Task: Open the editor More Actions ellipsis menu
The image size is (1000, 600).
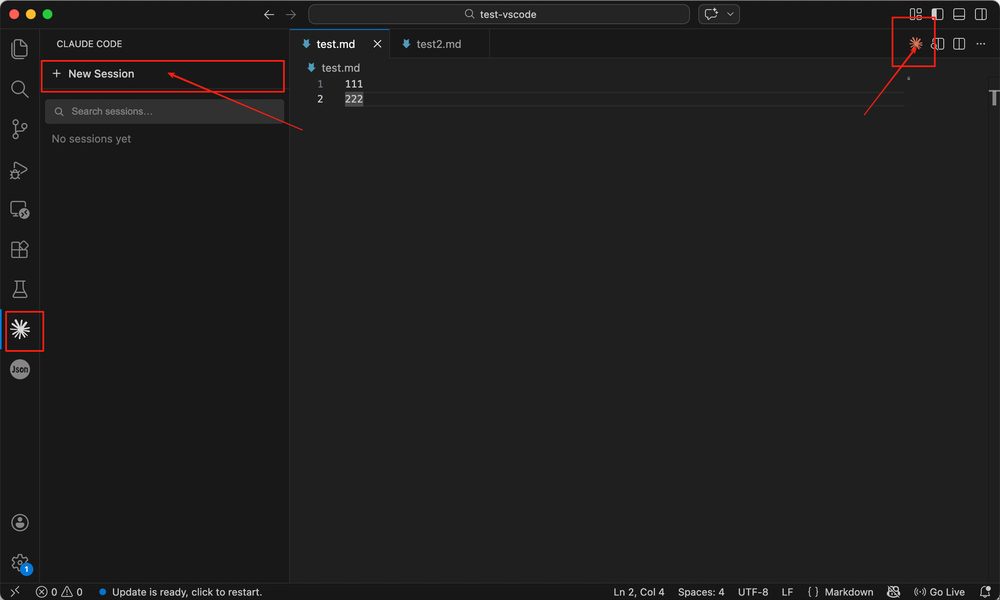Action: 980,44
